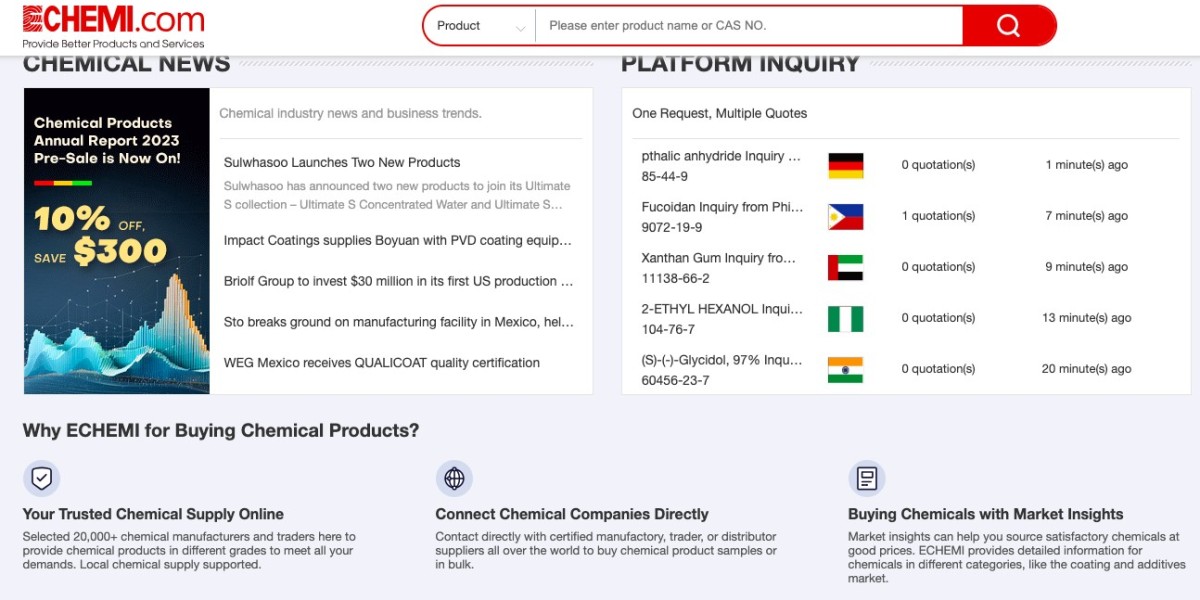
Task: Open Briolf Group $30 million investment news
Action: 398,281
